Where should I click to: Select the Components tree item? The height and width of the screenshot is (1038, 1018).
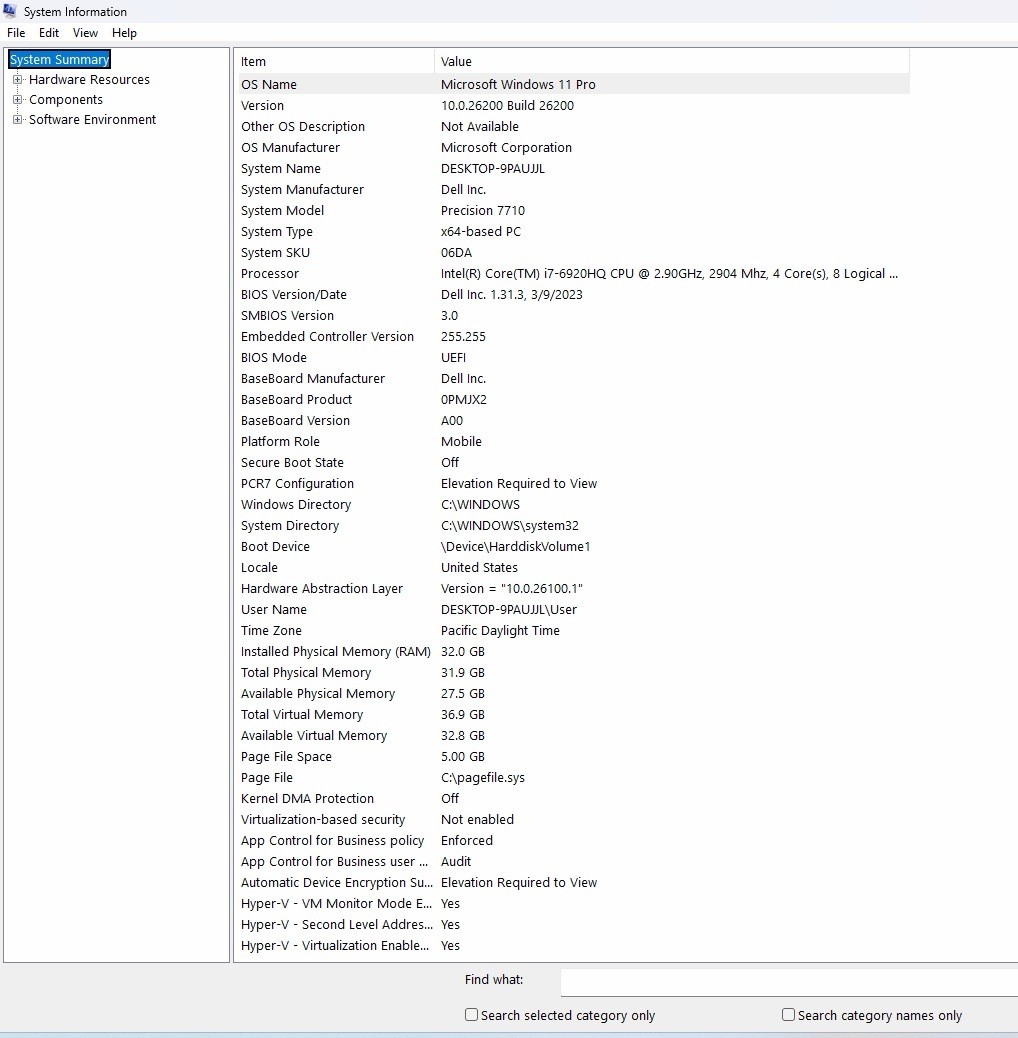66,99
